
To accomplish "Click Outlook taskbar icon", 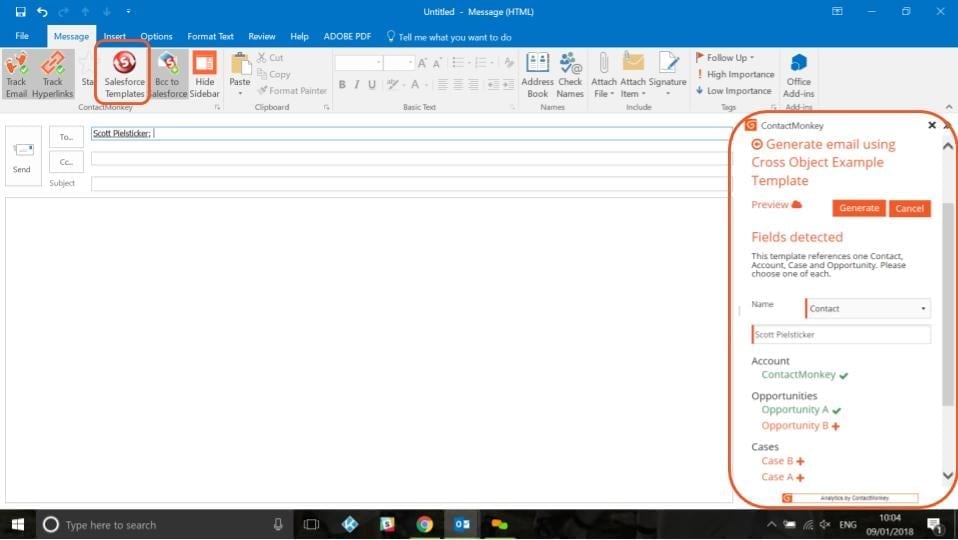I will point(462,525).
